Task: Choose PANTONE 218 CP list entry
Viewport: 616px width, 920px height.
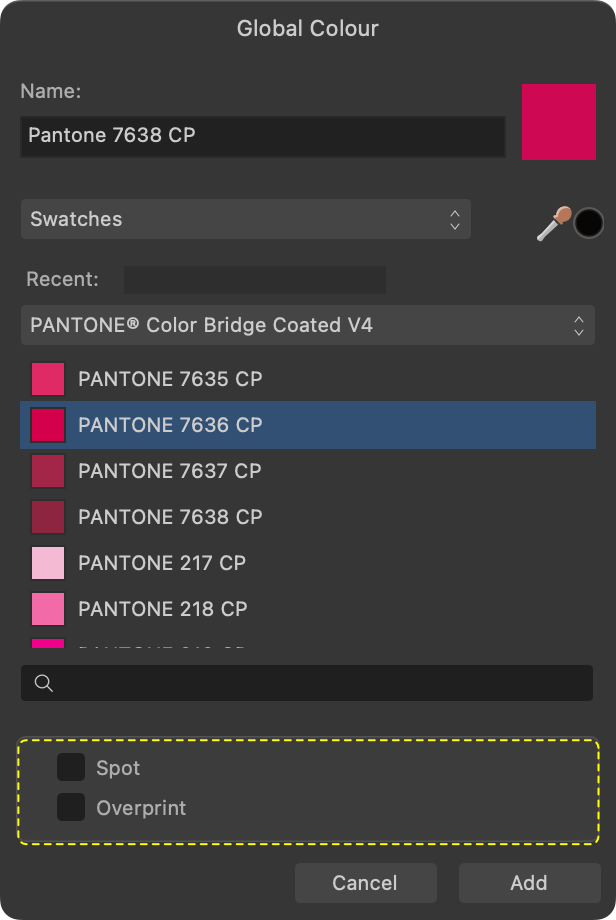Action: pos(163,609)
